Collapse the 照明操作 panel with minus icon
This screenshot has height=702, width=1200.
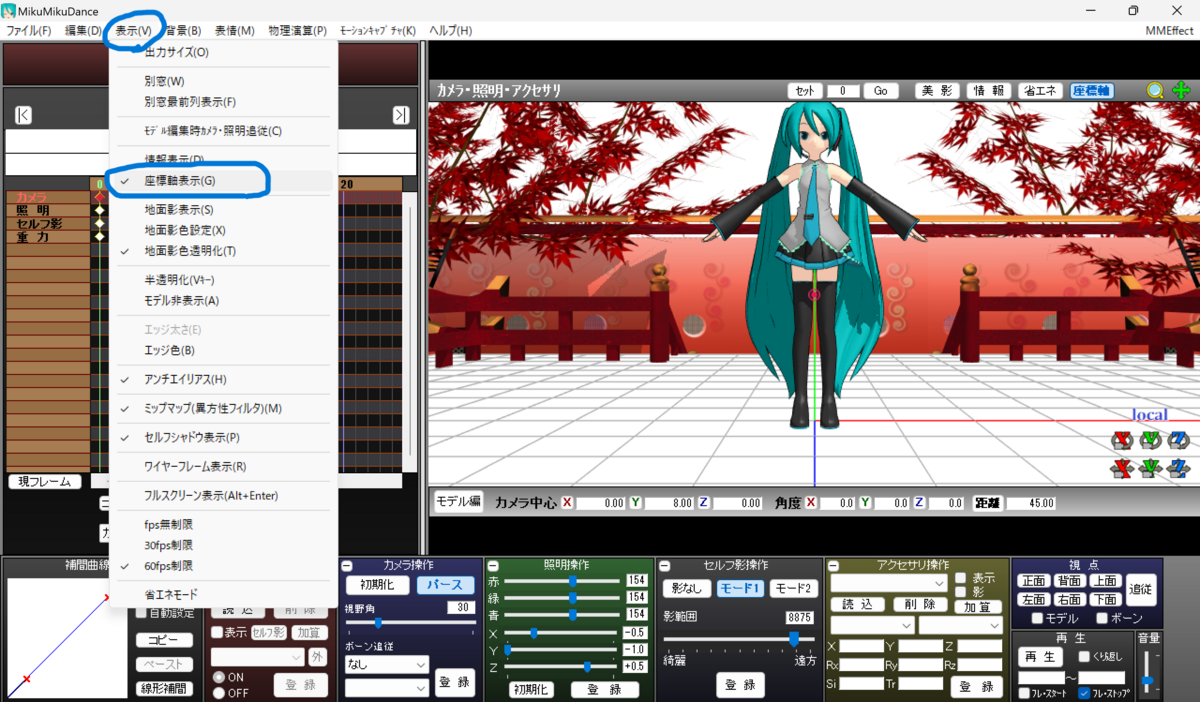[x=492, y=566]
